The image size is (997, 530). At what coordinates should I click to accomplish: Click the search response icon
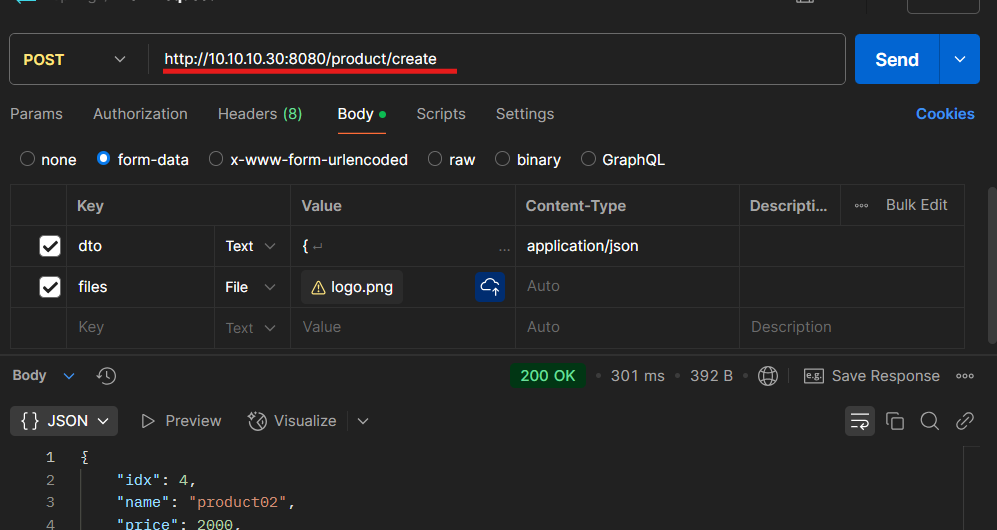(930, 421)
